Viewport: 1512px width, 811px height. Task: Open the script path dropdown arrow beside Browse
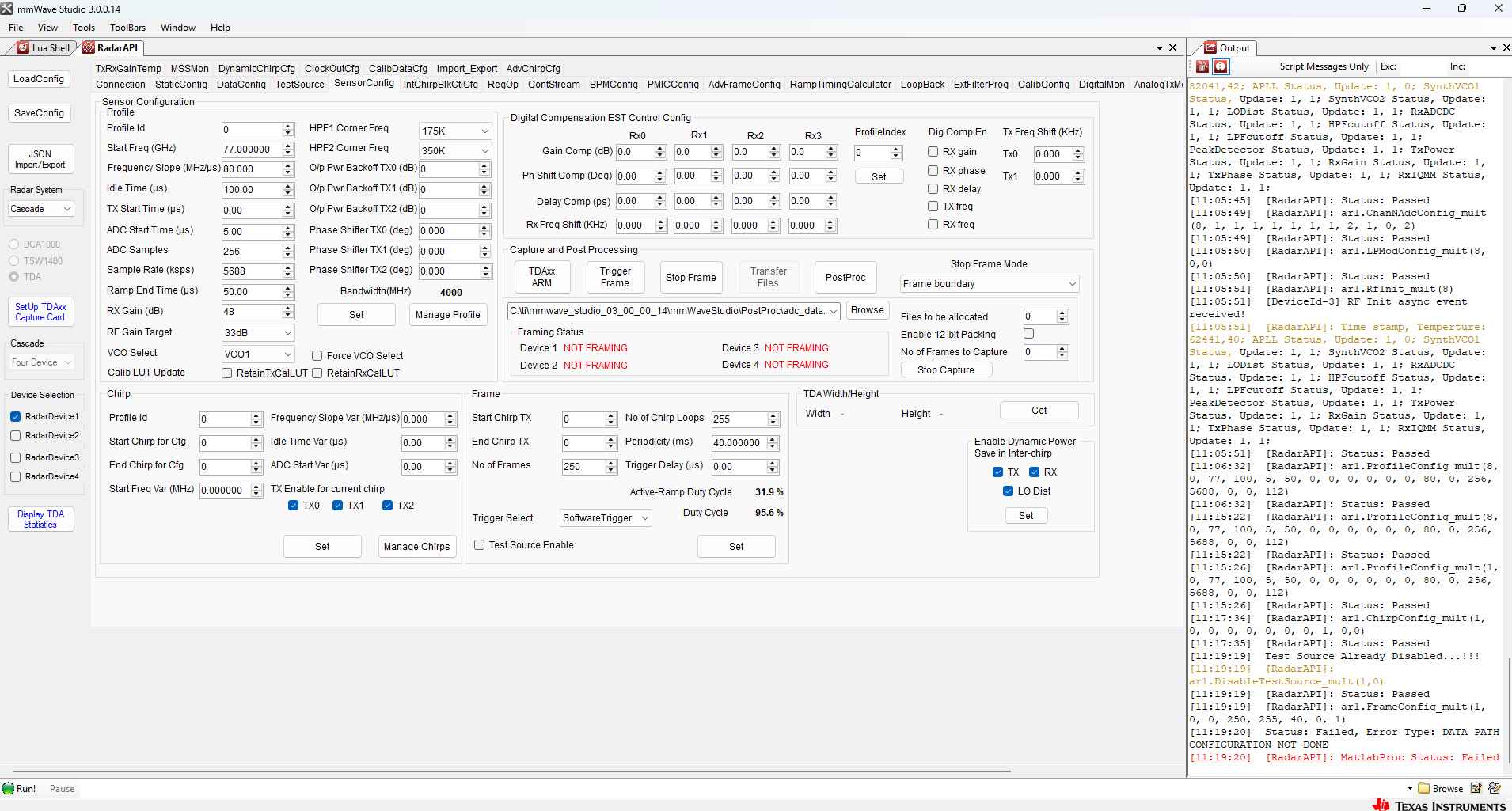1410,788
